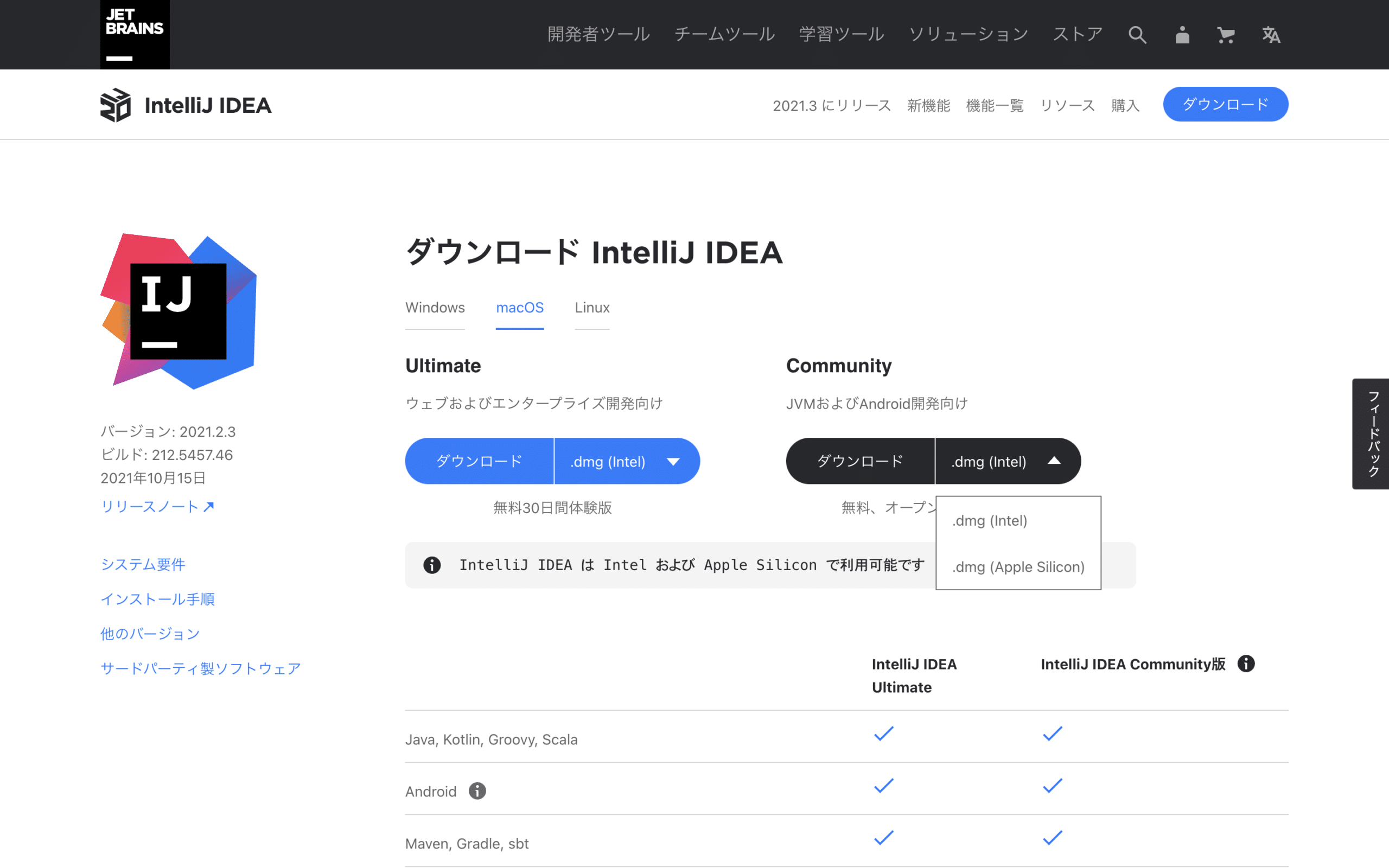Open the システム要件 link
The image size is (1389, 868).
coord(142,564)
